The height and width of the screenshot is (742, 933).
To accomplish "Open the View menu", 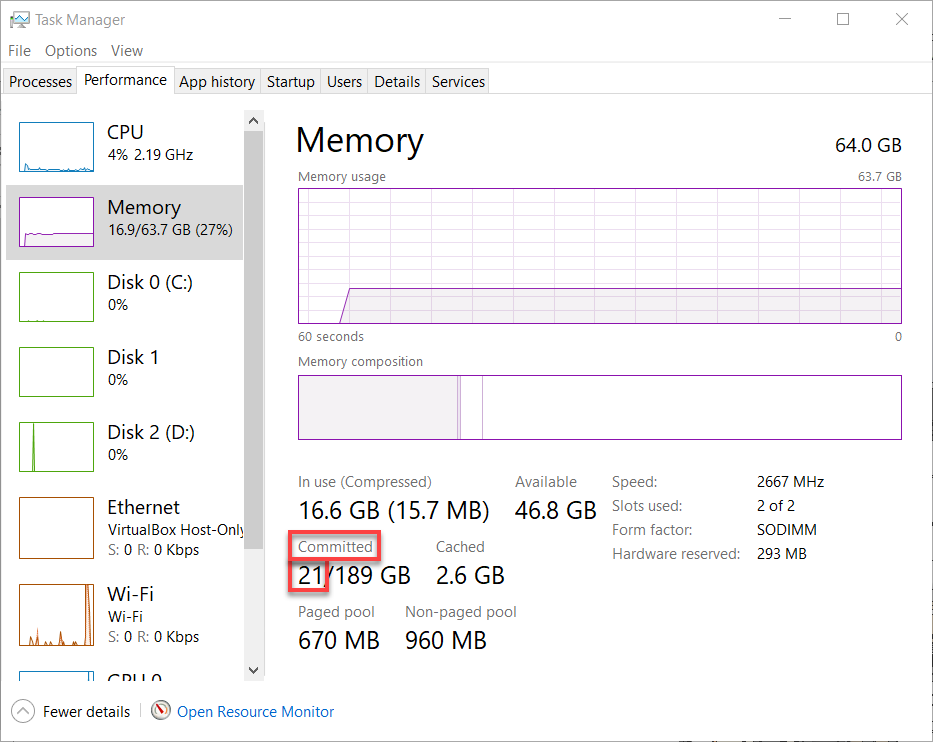I will click(127, 51).
